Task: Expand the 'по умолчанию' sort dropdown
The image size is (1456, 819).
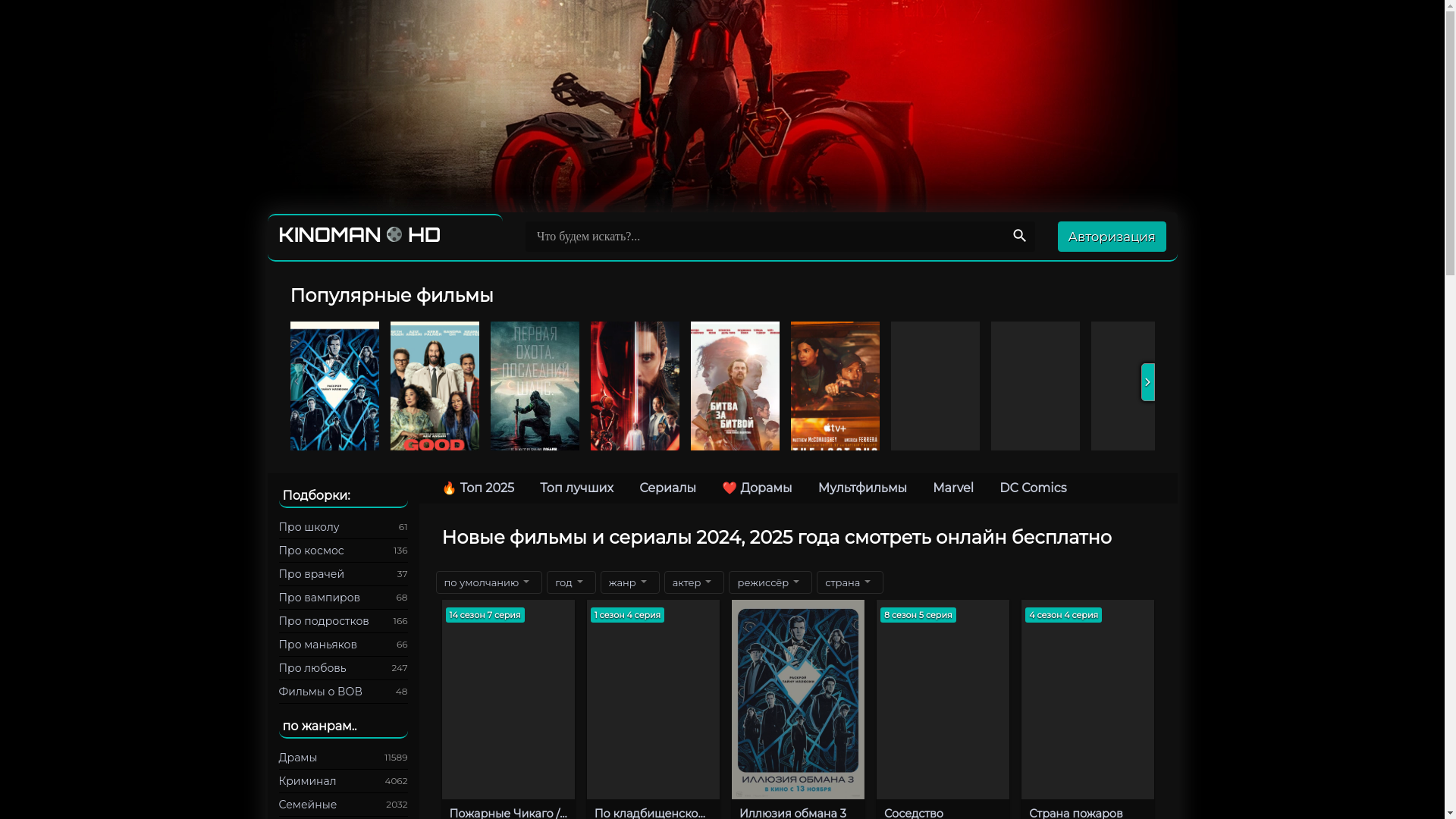Action: click(x=488, y=582)
